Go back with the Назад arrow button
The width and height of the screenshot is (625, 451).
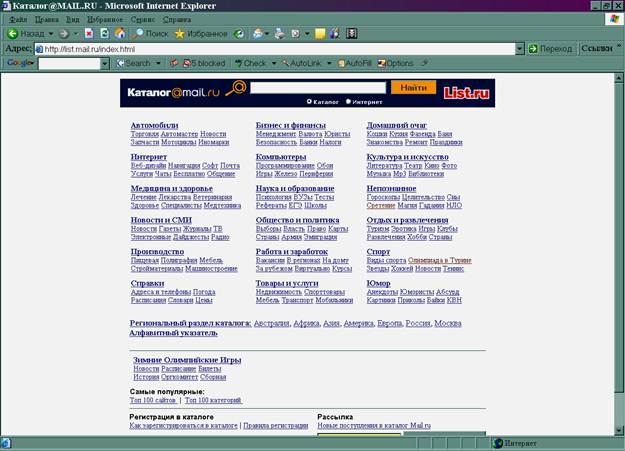pyautogui.click(x=26, y=34)
